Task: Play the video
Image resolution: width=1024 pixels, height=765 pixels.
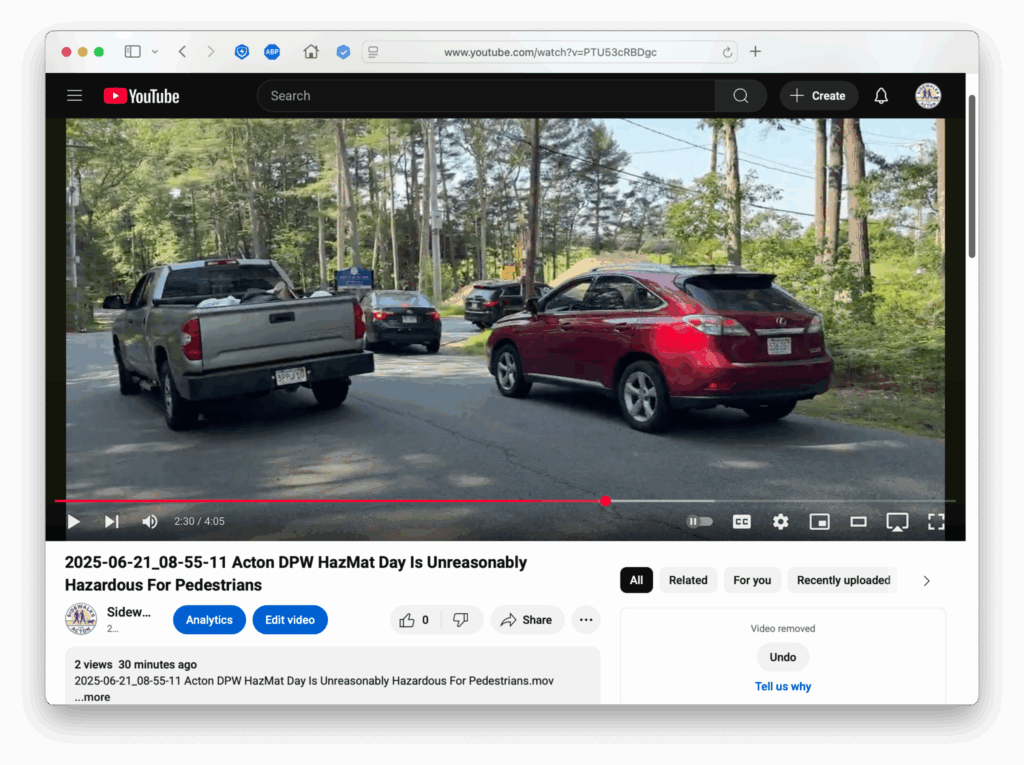Action: pyautogui.click(x=73, y=522)
